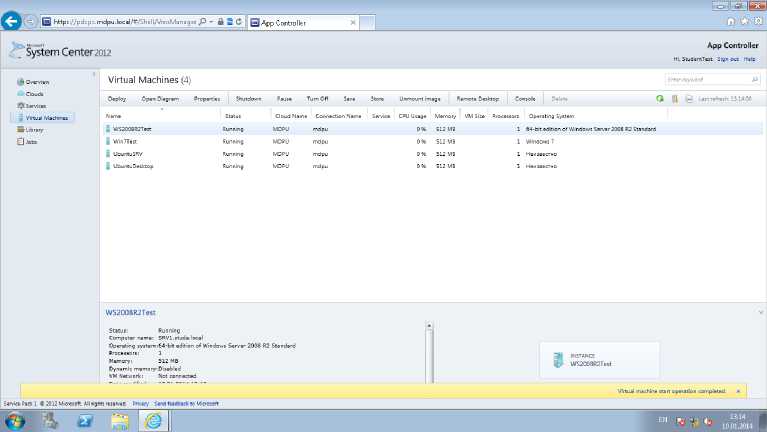The height and width of the screenshot is (432, 767).
Task: Refresh the page using the address bar reload icon
Action: click(239, 22)
